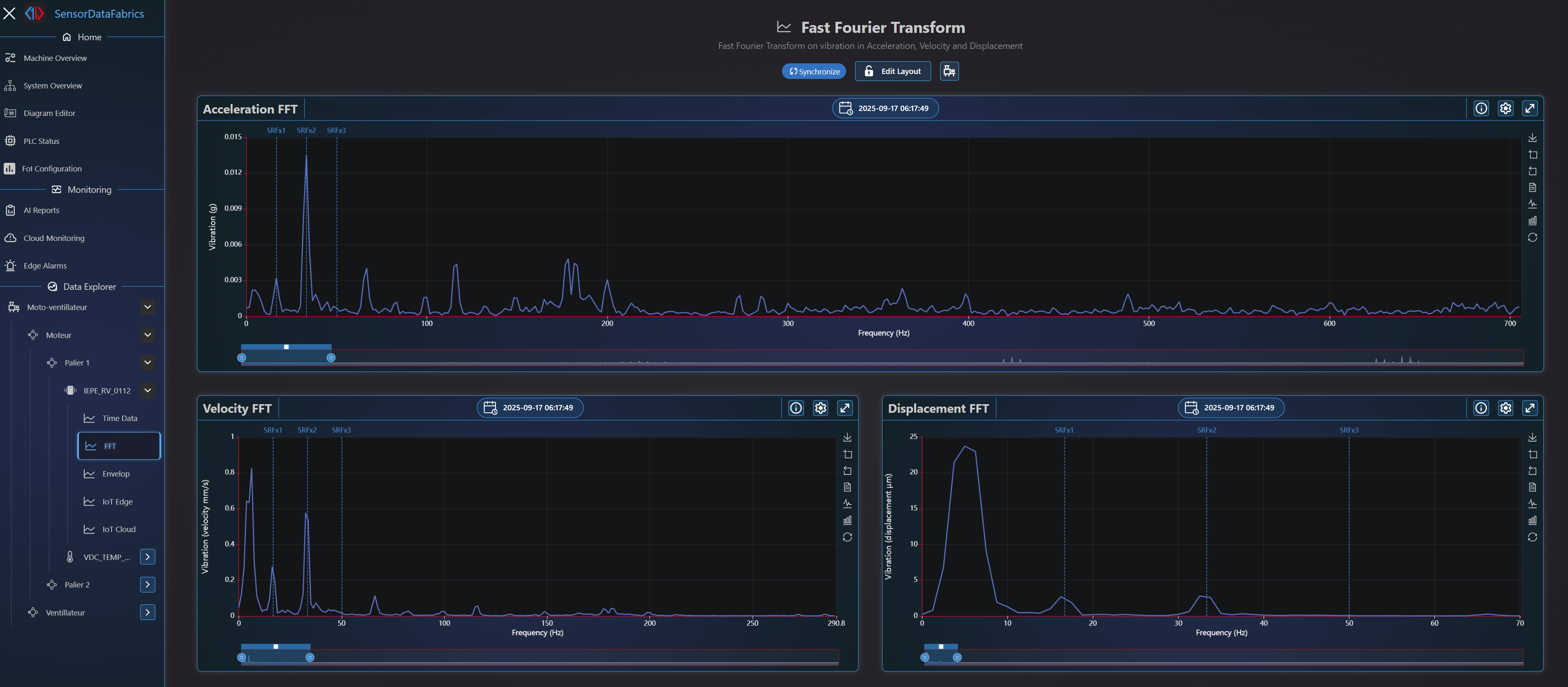
Task: Open Acceleration FFT info icon
Action: point(1481,109)
